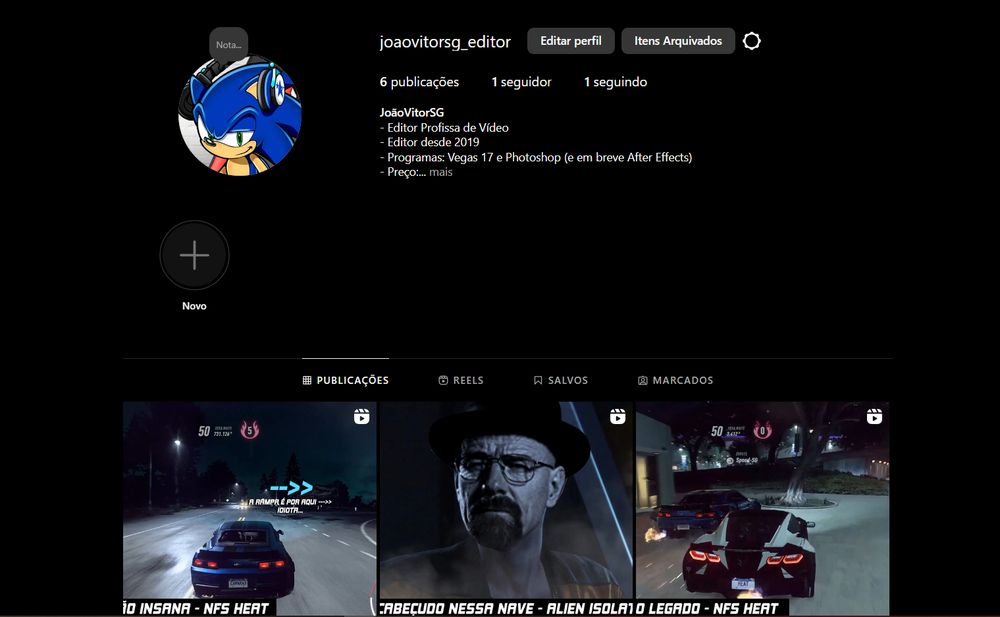View the 1 seguindo list
The width and height of the screenshot is (1000, 617).
pos(615,82)
